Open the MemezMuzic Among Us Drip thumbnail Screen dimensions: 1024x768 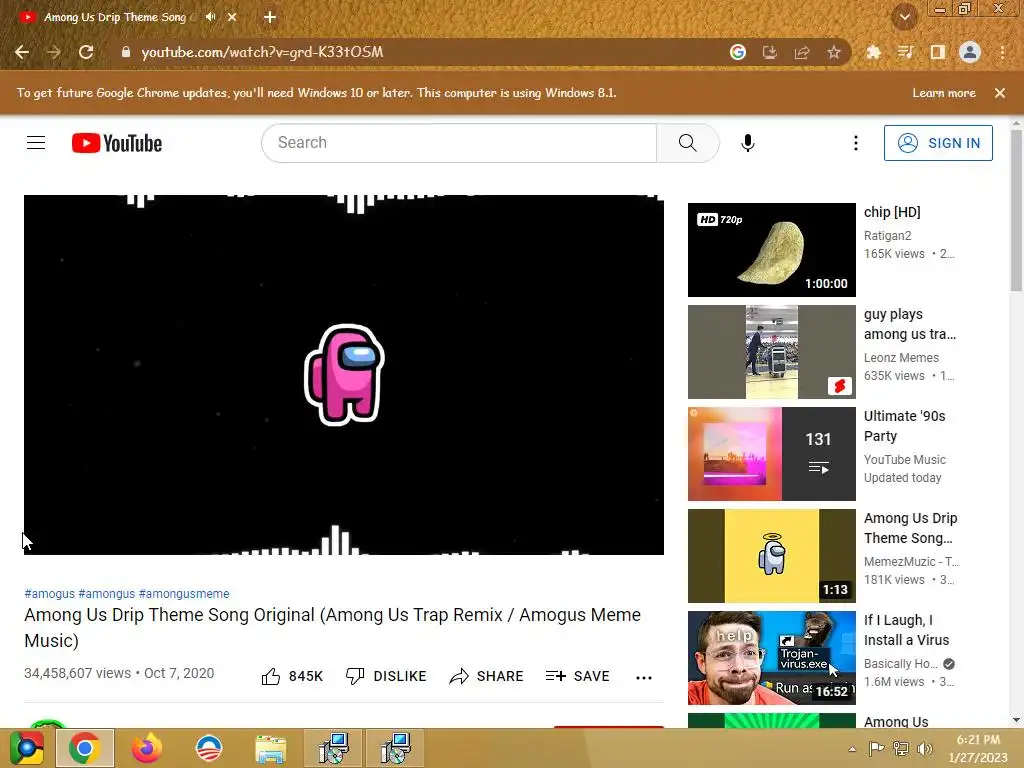[771, 556]
